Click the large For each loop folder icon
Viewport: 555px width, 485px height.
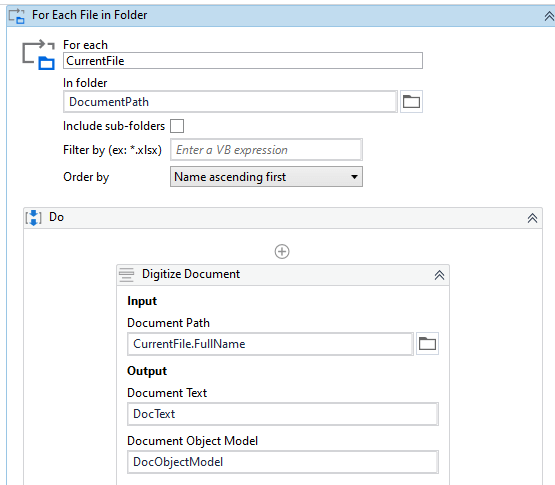pos(38,55)
